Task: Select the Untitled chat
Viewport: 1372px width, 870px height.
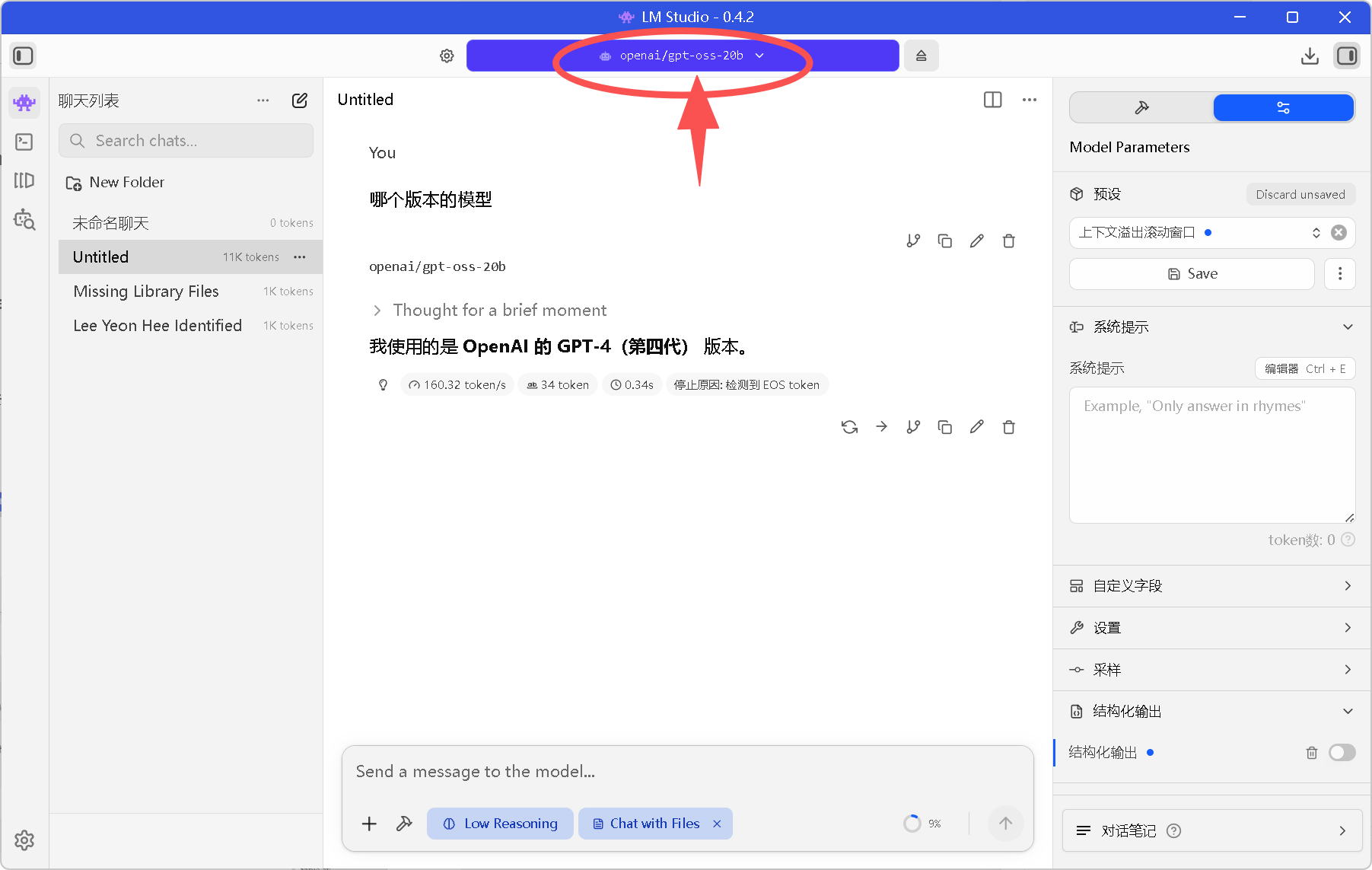Action: click(x=190, y=257)
